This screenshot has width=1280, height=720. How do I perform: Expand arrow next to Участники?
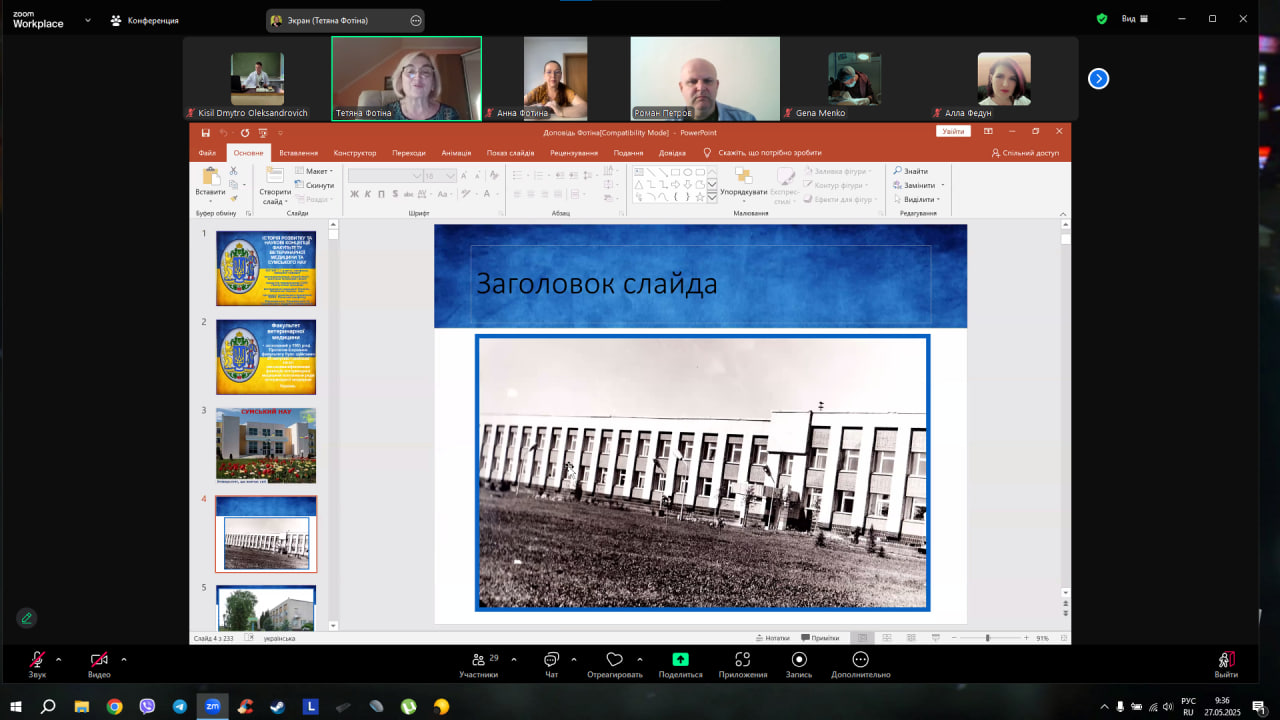pos(514,659)
